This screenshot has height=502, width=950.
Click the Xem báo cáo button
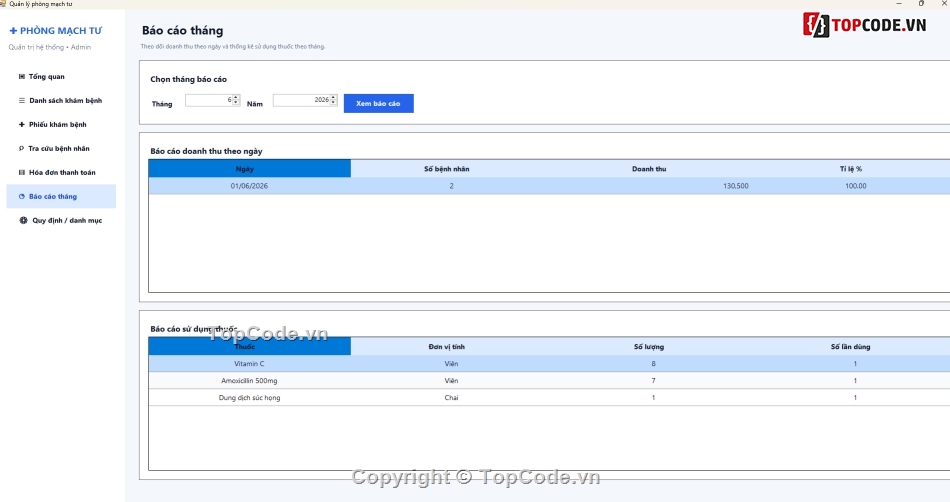(x=379, y=104)
